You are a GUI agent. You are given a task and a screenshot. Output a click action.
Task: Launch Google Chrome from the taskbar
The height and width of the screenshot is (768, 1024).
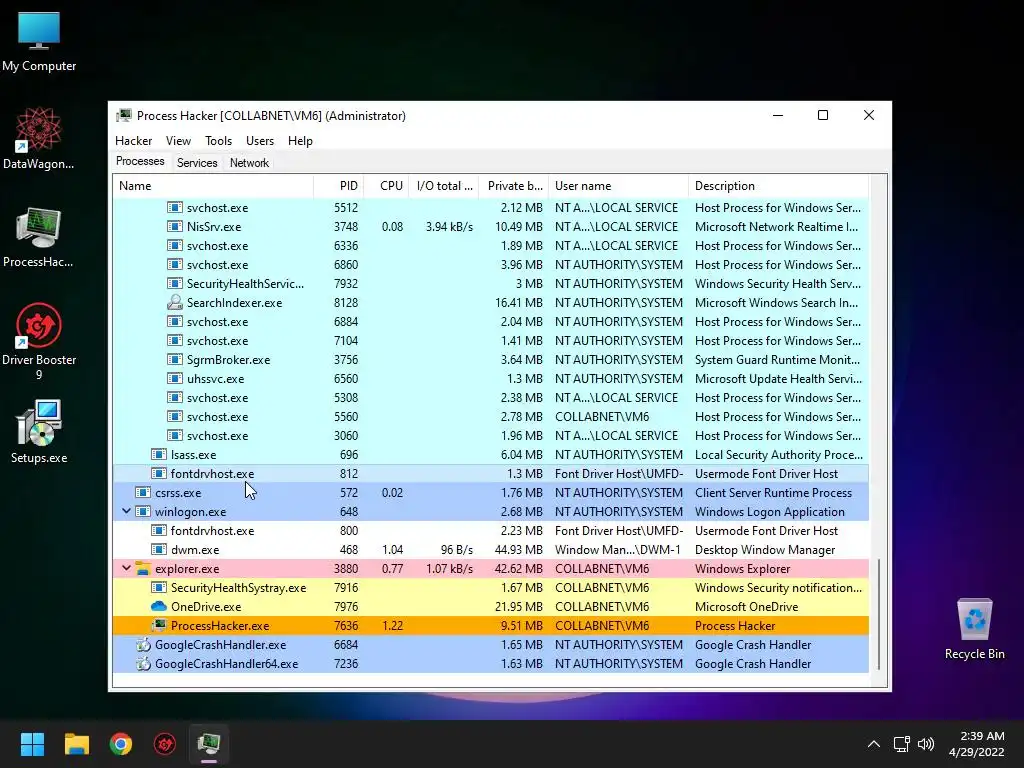pos(121,744)
